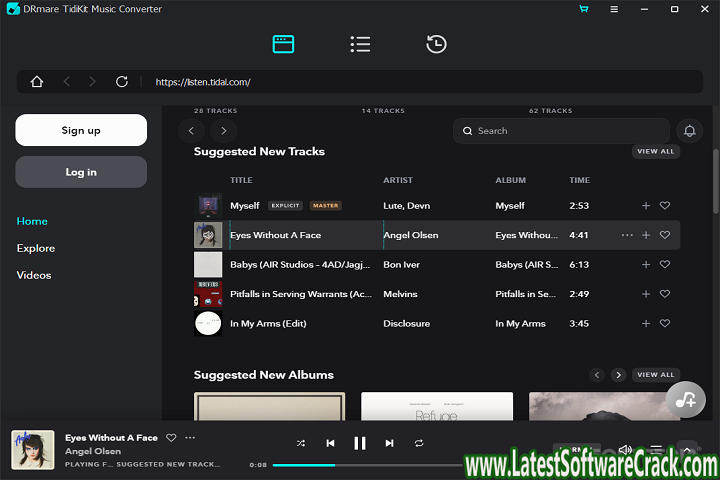Viewport: 720px width, 480px height.
Task: Favorite the In My Arms track
Action: pyautogui.click(x=665, y=324)
